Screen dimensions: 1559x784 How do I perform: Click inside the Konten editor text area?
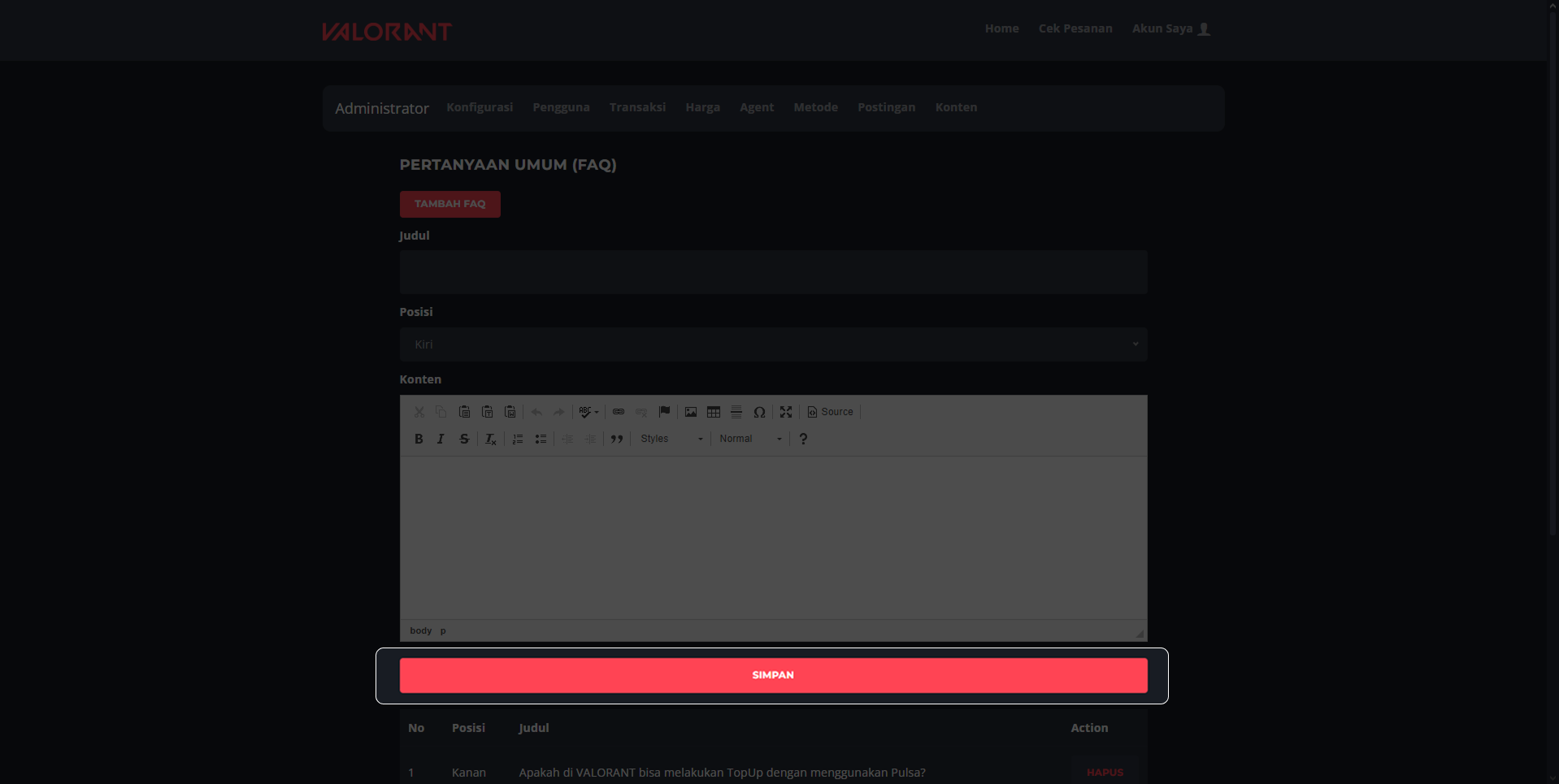[x=773, y=538]
